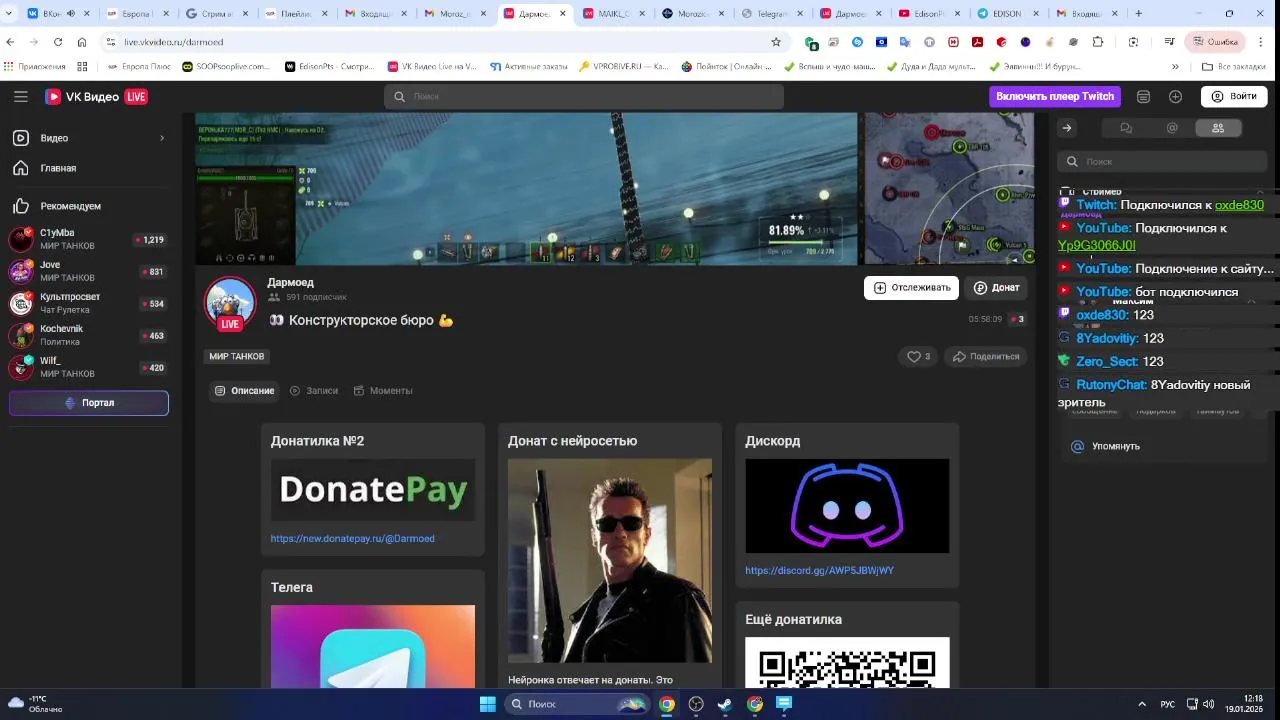Share the stream via Поделиться

point(986,356)
